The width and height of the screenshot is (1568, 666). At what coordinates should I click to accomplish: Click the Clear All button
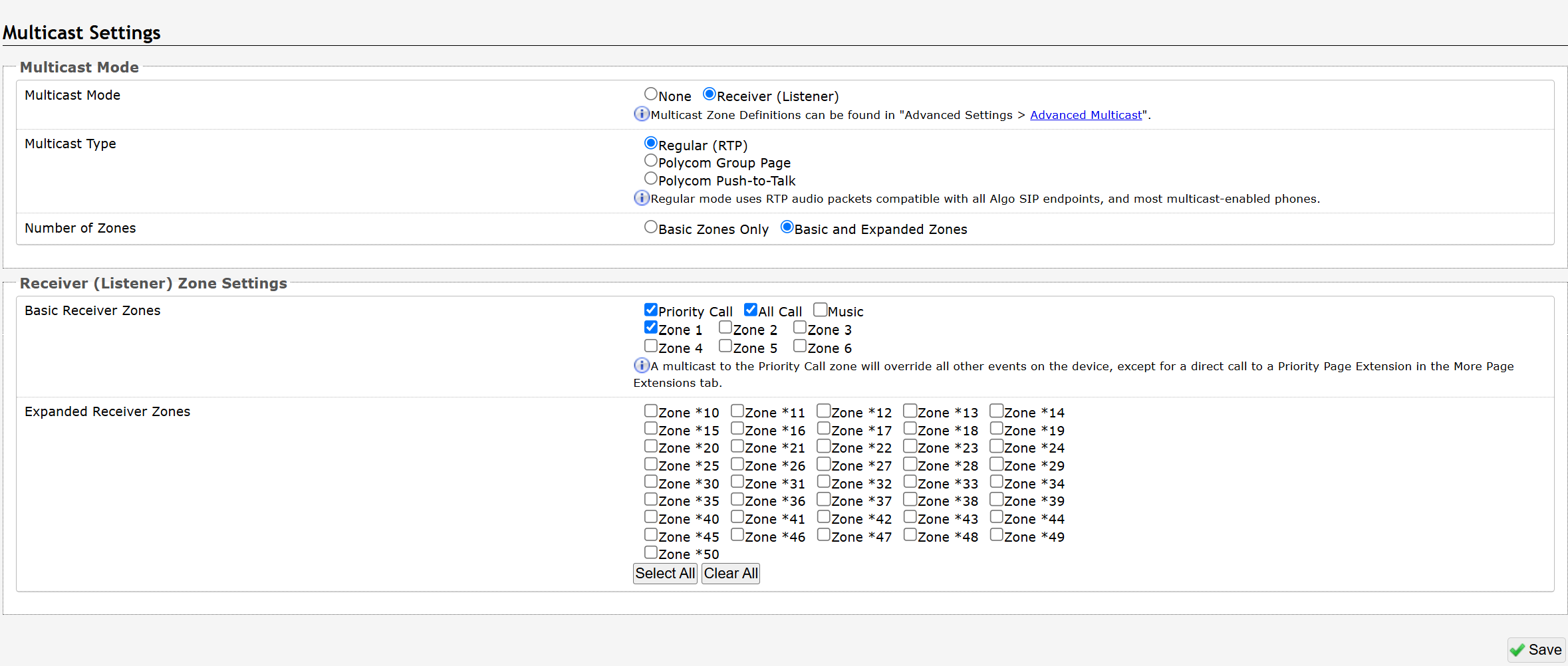731,574
